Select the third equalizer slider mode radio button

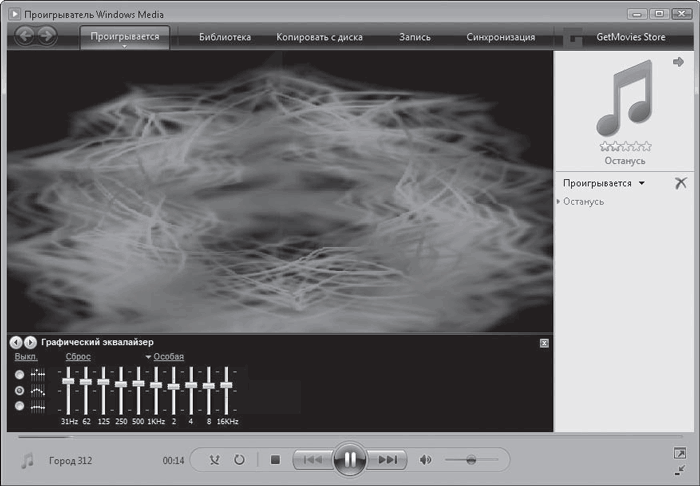pos(19,405)
